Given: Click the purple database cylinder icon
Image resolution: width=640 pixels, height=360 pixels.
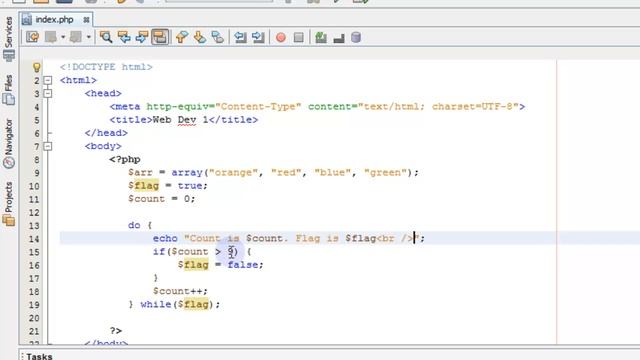Looking at the screenshot, I should (356, 37).
